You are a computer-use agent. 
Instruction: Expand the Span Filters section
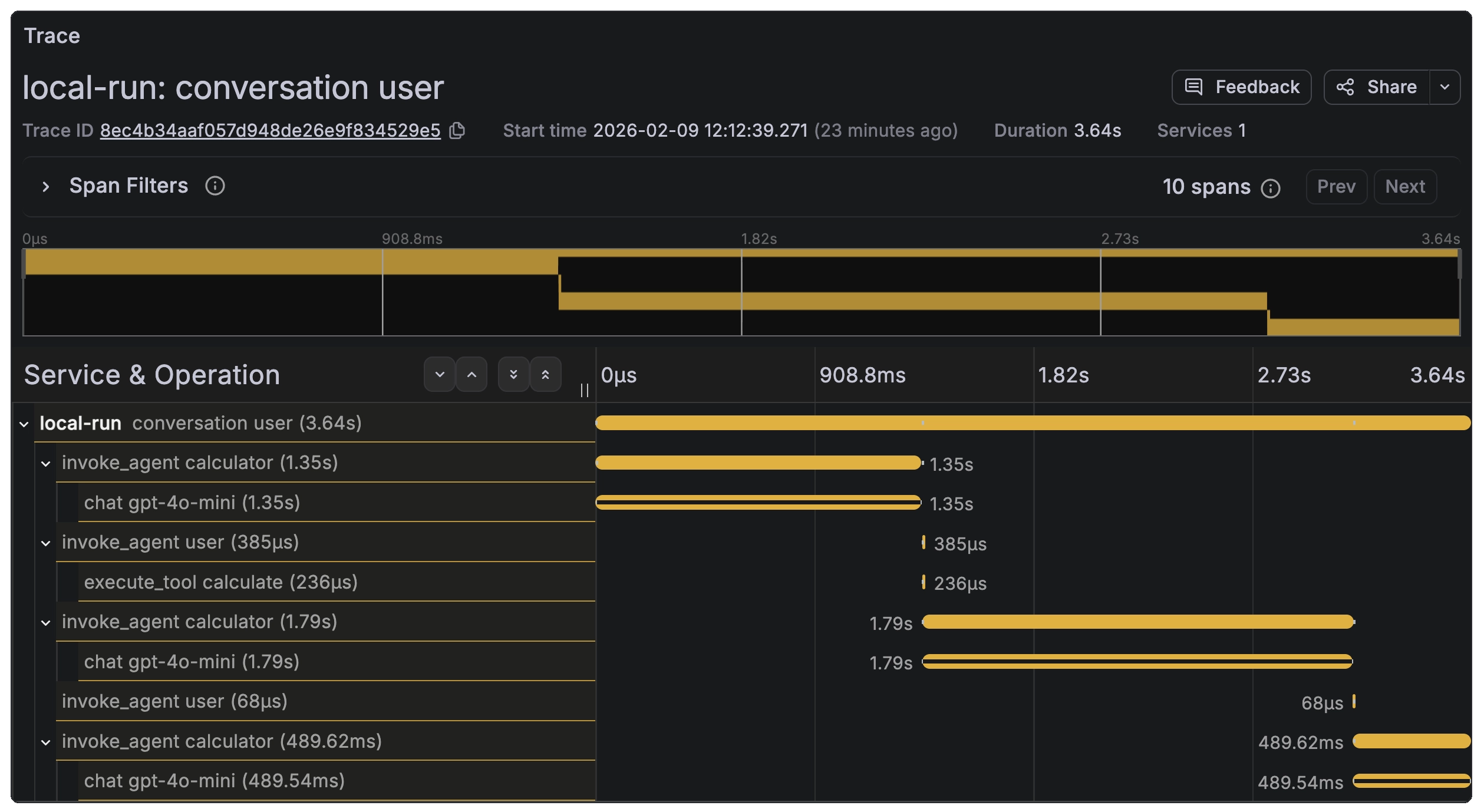(x=46, y=187)
